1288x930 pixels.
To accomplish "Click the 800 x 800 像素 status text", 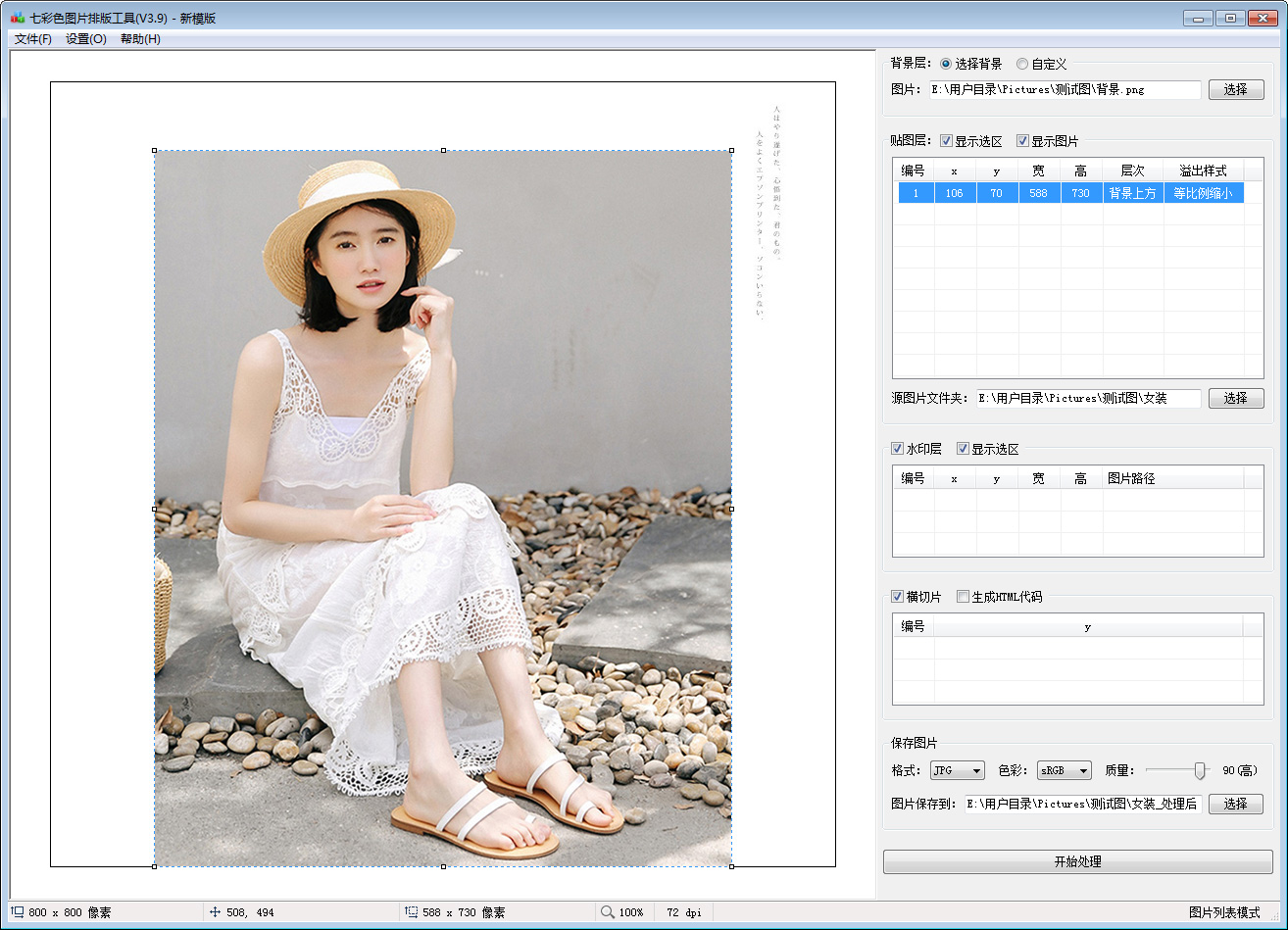I will [70, 912].
